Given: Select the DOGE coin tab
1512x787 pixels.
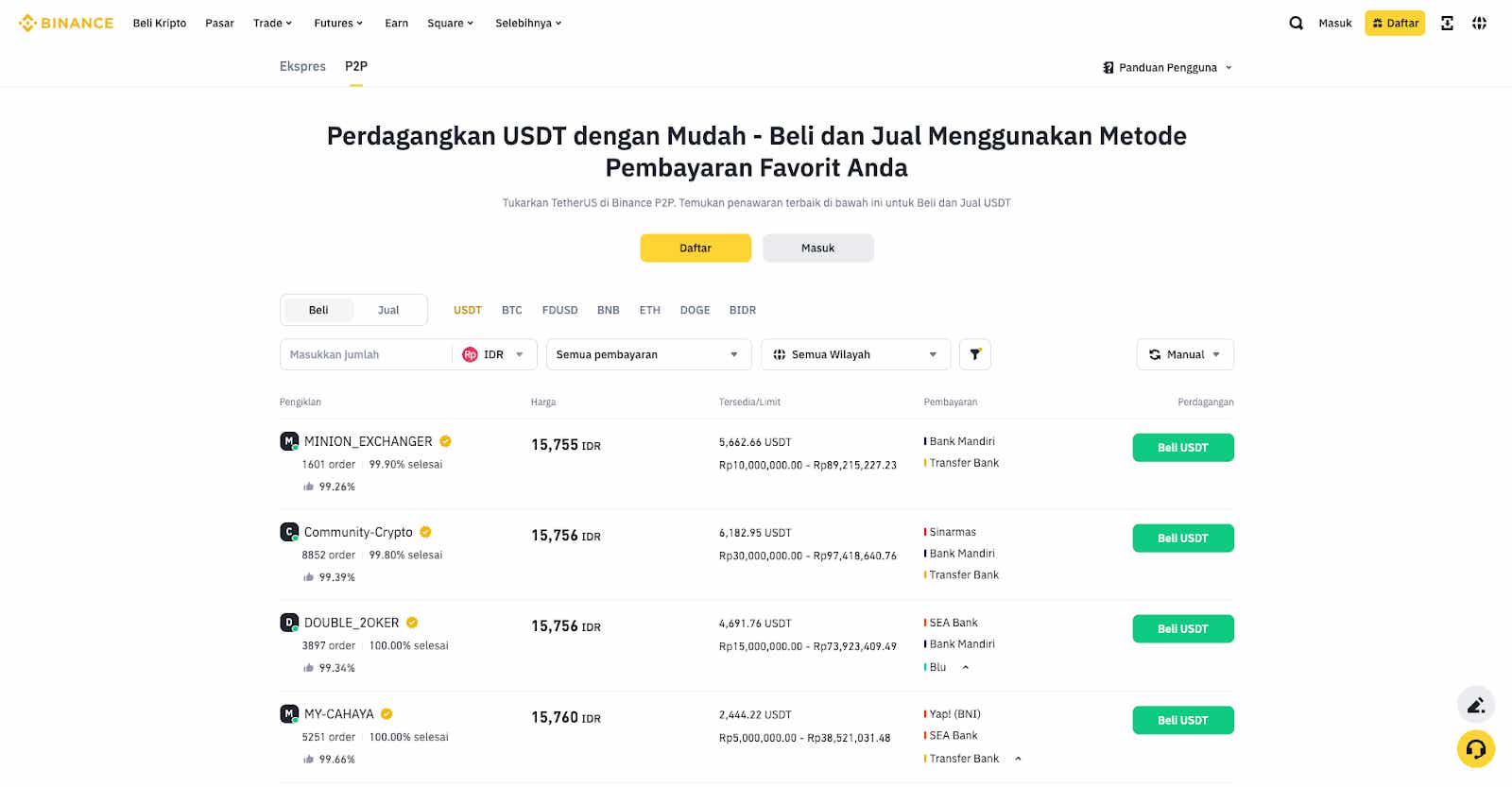Looking at the screenshot, I should pyautogui.click(x=696, y=310).
